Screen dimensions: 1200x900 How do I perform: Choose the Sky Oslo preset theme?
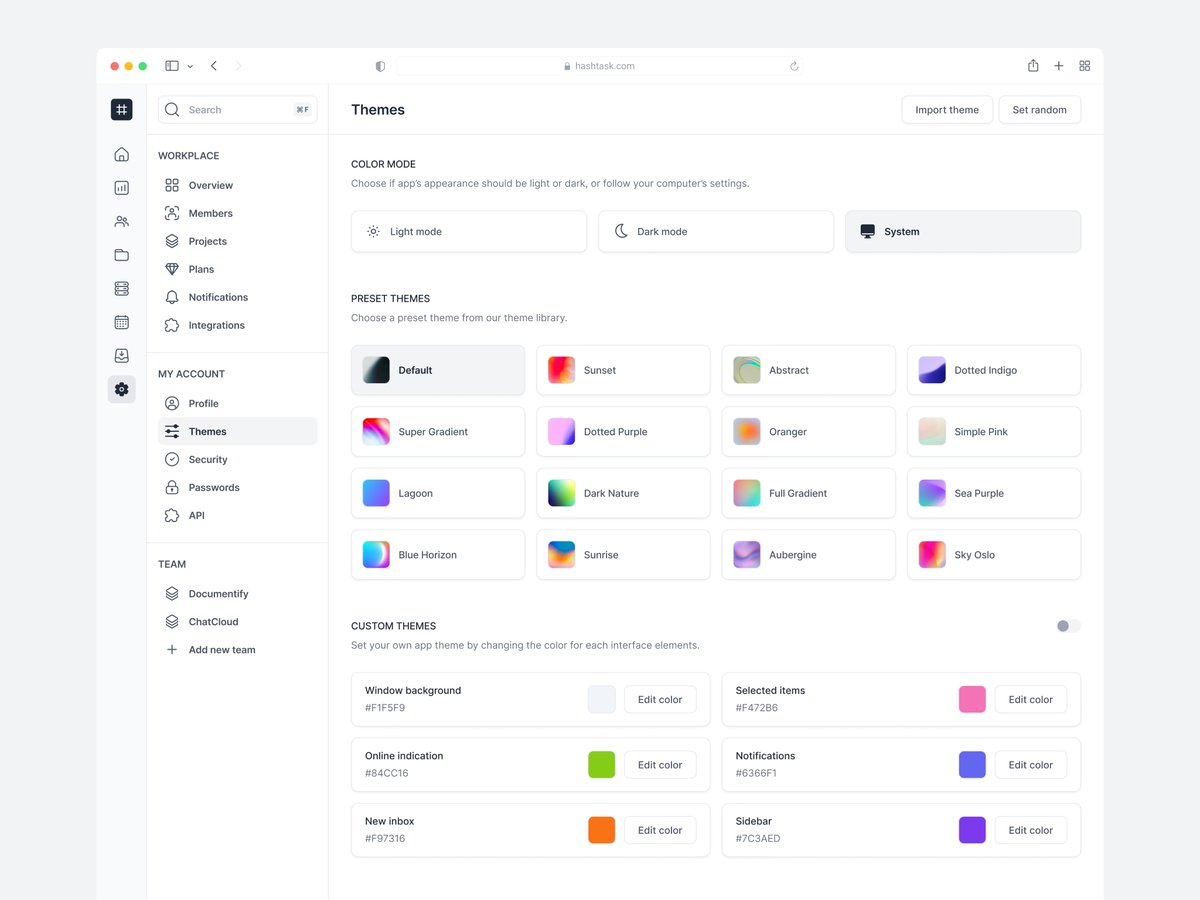coord(994,555)
